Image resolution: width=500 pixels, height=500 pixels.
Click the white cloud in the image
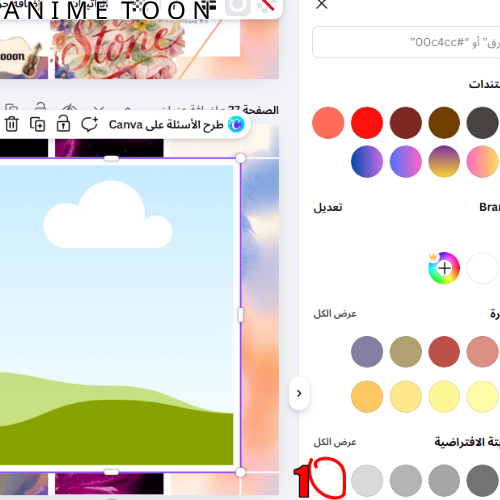(108, 214)
